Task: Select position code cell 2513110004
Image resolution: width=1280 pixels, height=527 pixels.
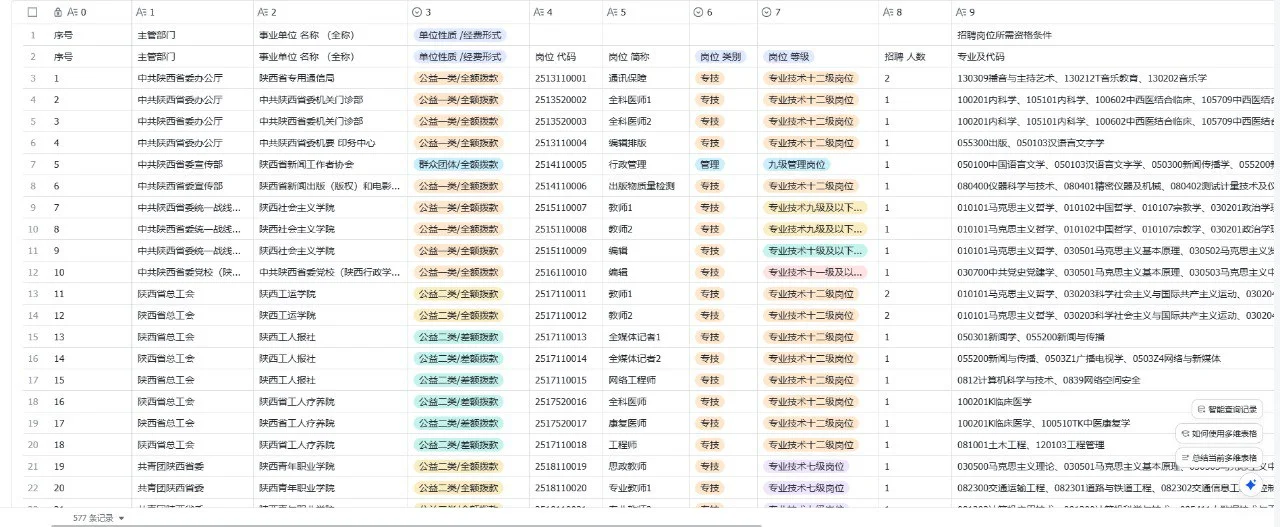Action: [565, 142]
